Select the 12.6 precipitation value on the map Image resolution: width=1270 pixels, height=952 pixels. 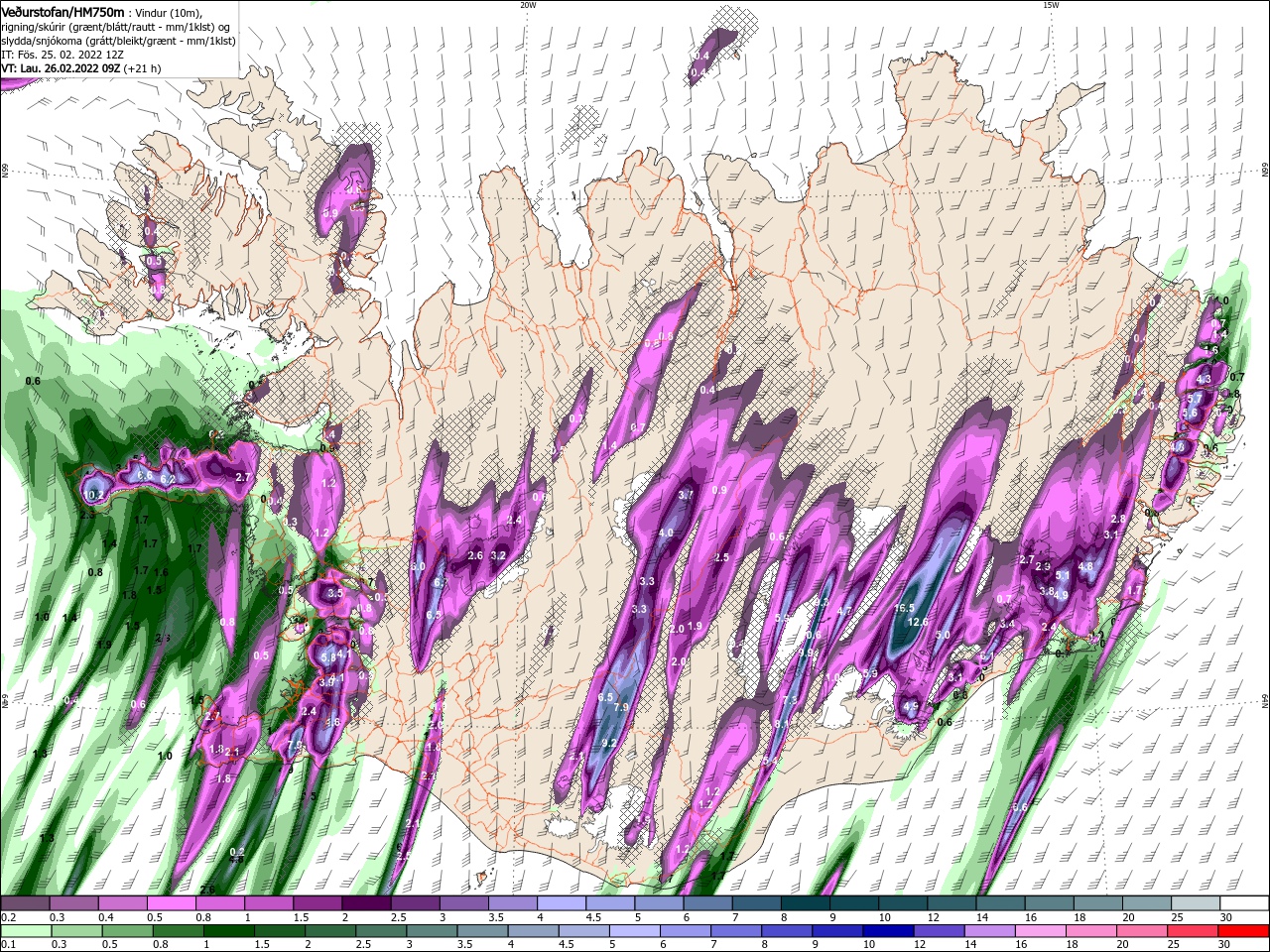(918, 622)
